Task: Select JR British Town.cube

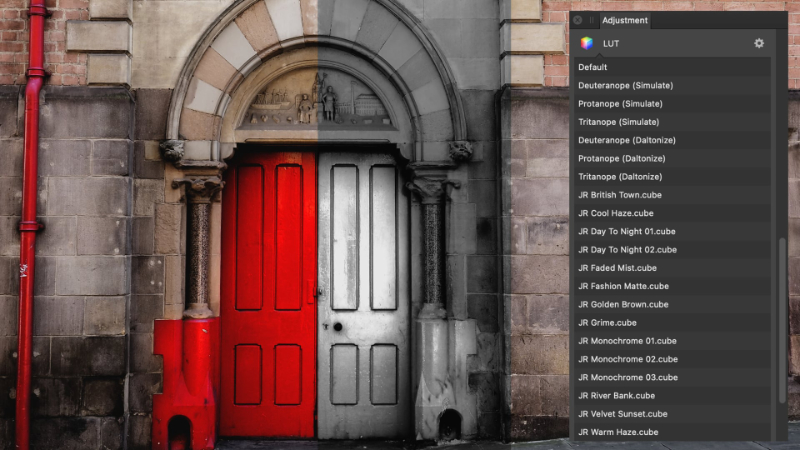Action: (672, 195)
